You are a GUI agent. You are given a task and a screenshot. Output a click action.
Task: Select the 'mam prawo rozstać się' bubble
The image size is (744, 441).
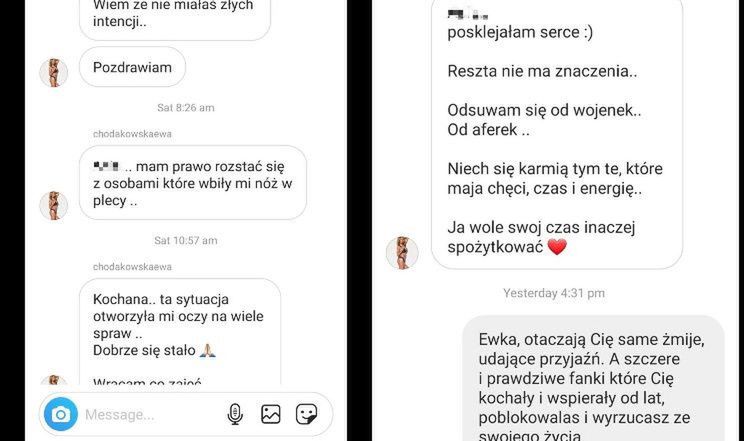pyautogui.click(x=193, y=183)
